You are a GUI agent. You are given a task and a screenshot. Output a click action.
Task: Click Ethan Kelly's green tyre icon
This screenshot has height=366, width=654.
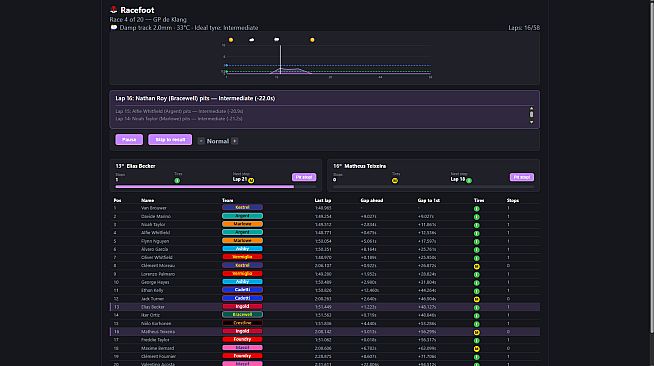point(476,291)
